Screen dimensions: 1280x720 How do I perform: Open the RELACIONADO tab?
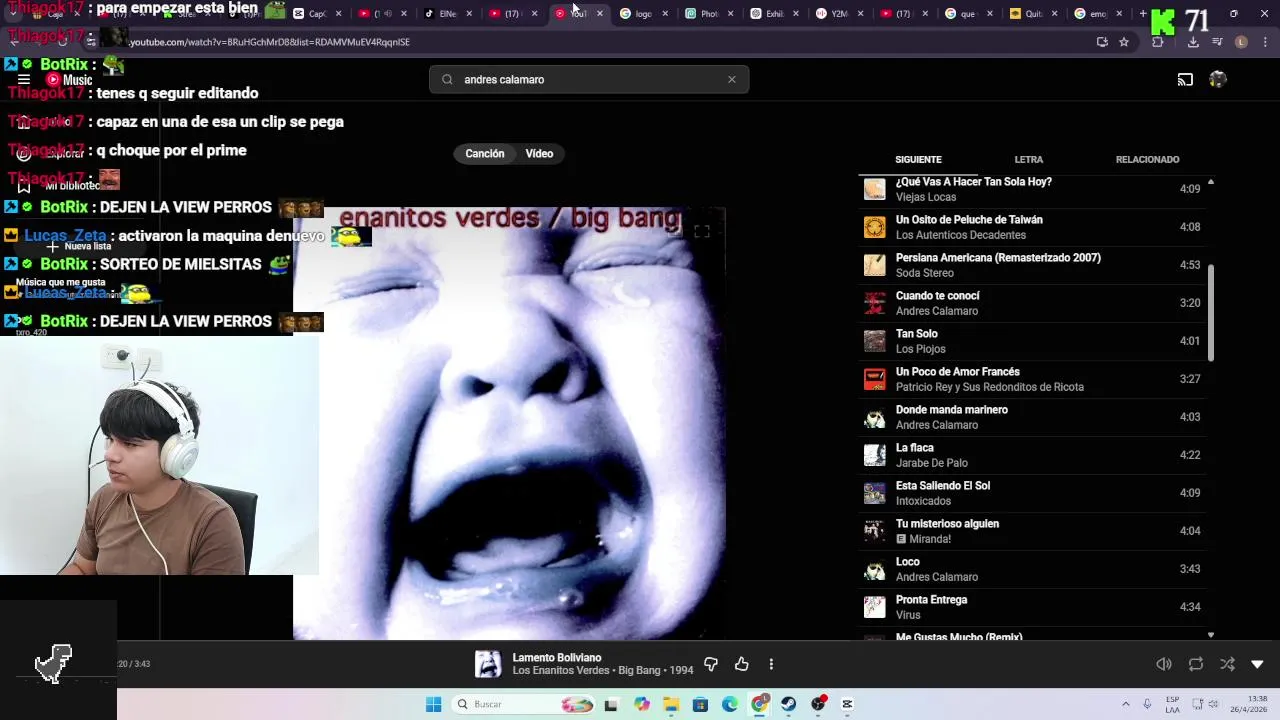click(1147, 159)
